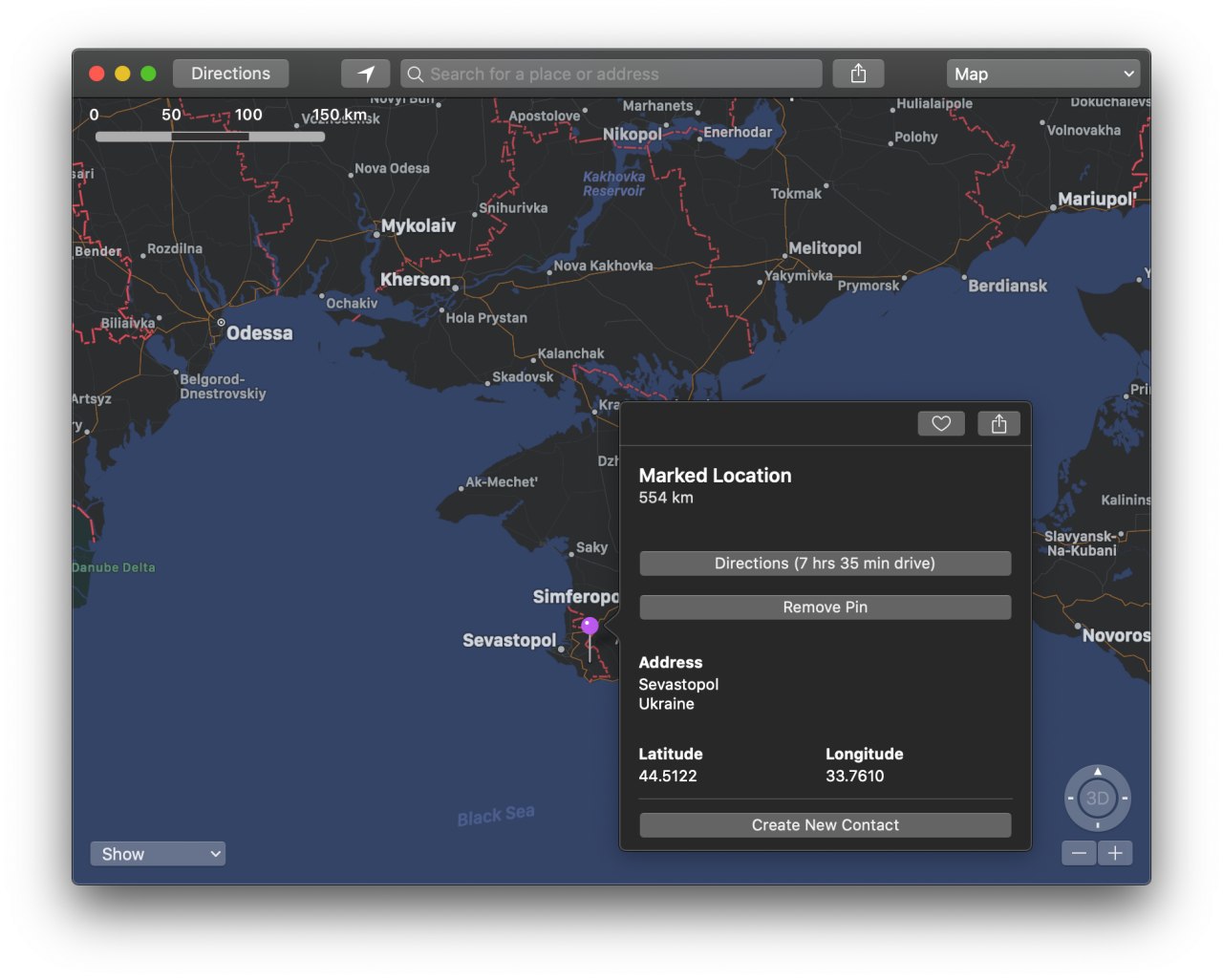This screenshot has height=980, width=1223.
Task: Select the Polohy town label
Action: [916, 137]
